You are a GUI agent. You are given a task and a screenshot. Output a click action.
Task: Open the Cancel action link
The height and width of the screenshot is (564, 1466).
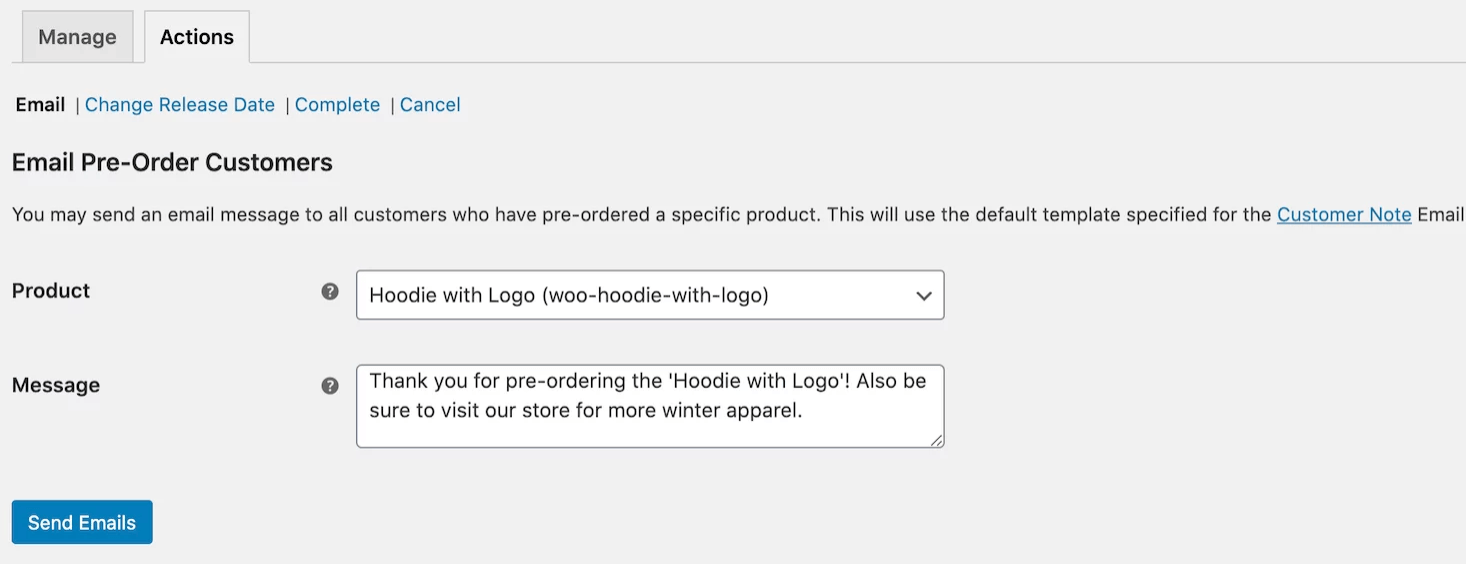(x=430, y=105)
